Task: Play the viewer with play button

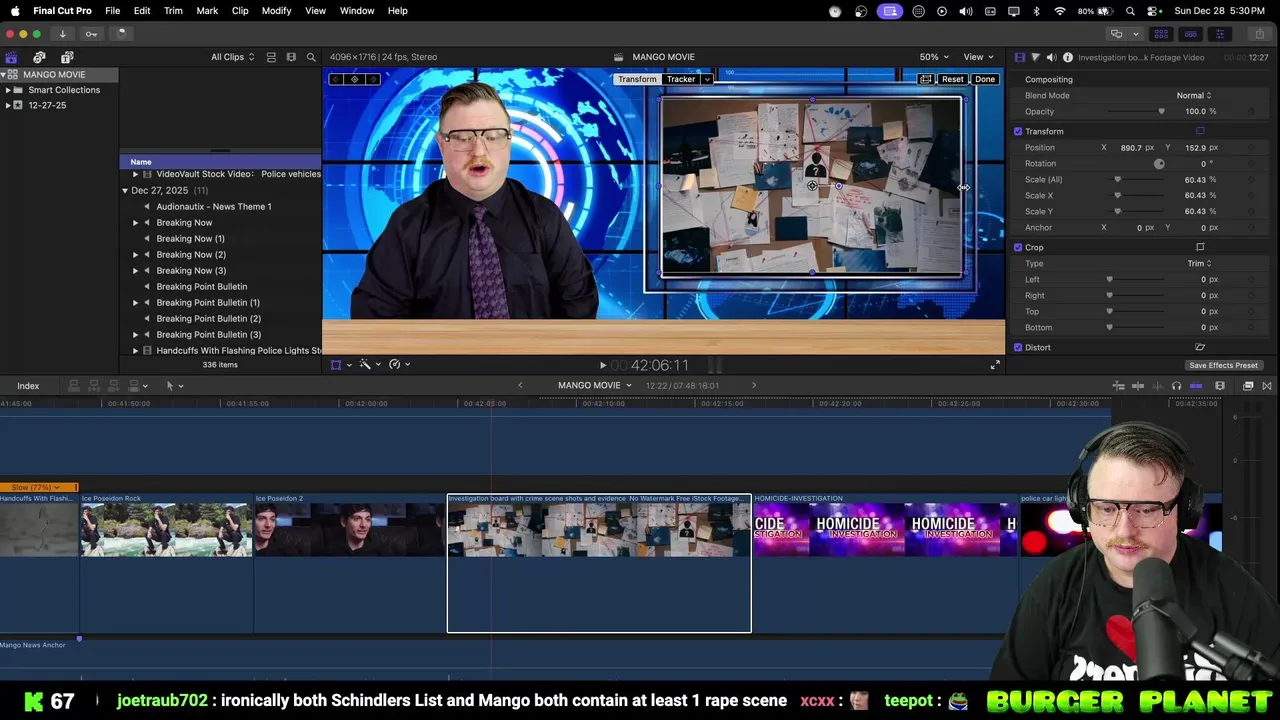Action: [x=602, y=365]
